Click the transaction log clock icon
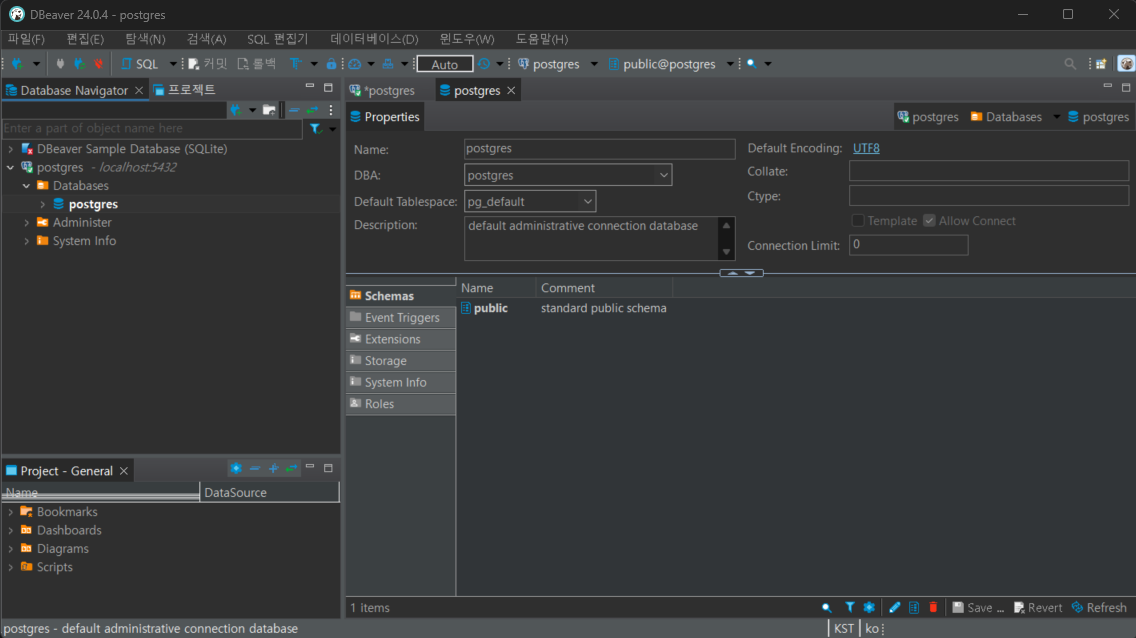 pos(484,64)
